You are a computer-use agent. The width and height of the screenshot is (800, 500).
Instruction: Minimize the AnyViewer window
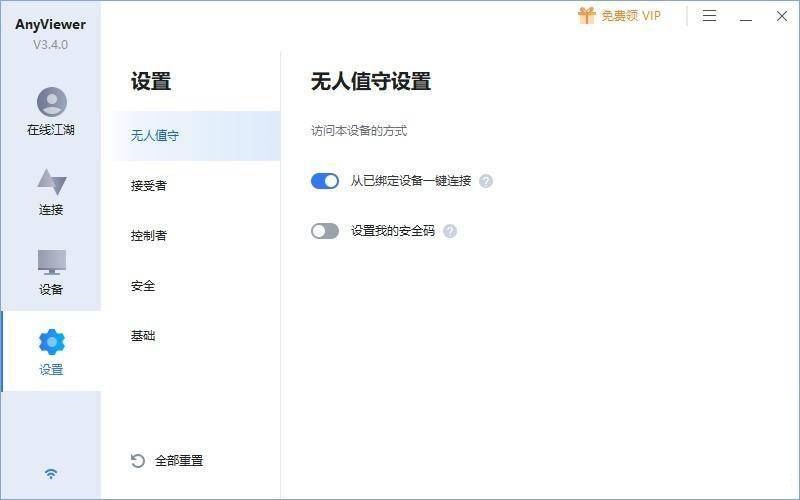pos(746,17)
